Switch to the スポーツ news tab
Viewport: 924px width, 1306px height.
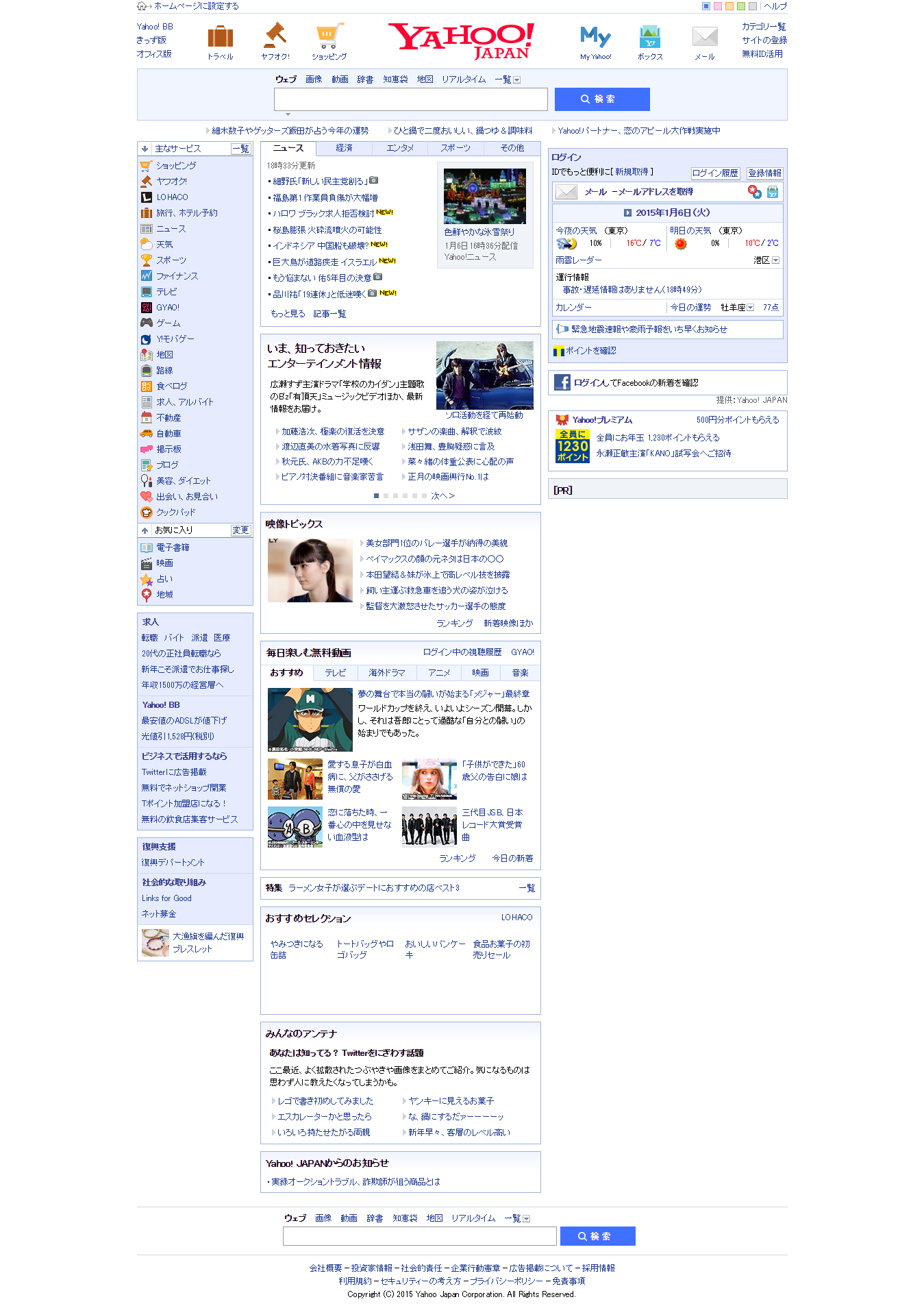tap(455, 148)
